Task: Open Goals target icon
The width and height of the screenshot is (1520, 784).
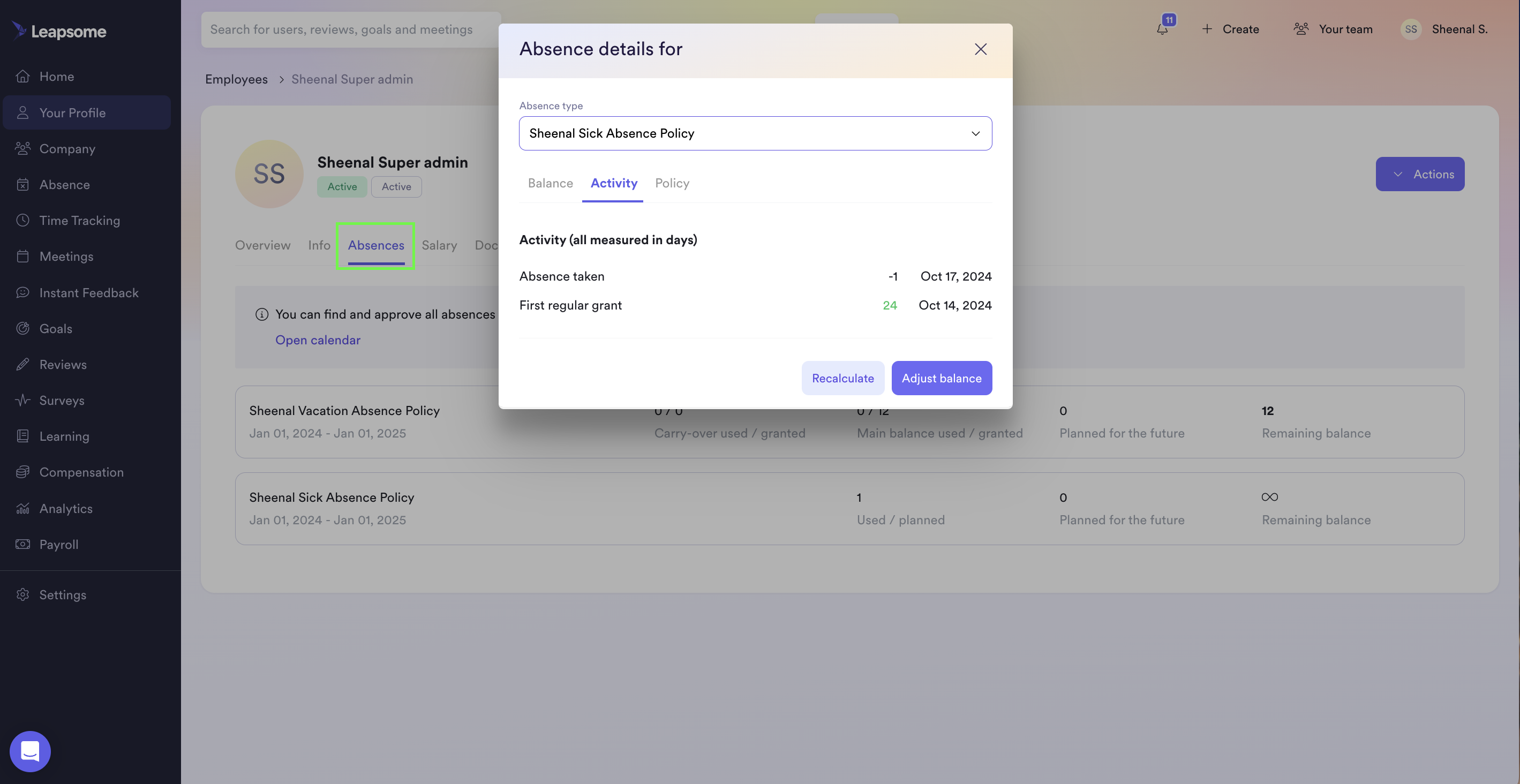Action: coord(22,329)
